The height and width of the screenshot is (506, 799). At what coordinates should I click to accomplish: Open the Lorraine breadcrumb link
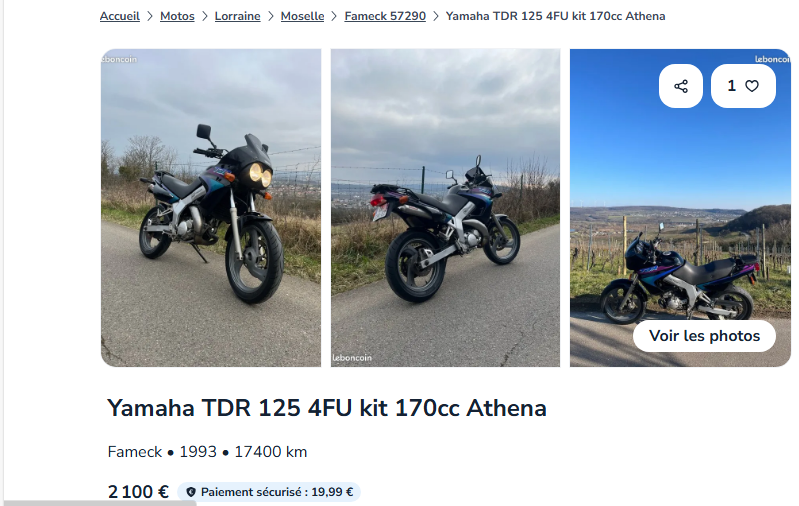click(237, 16)
